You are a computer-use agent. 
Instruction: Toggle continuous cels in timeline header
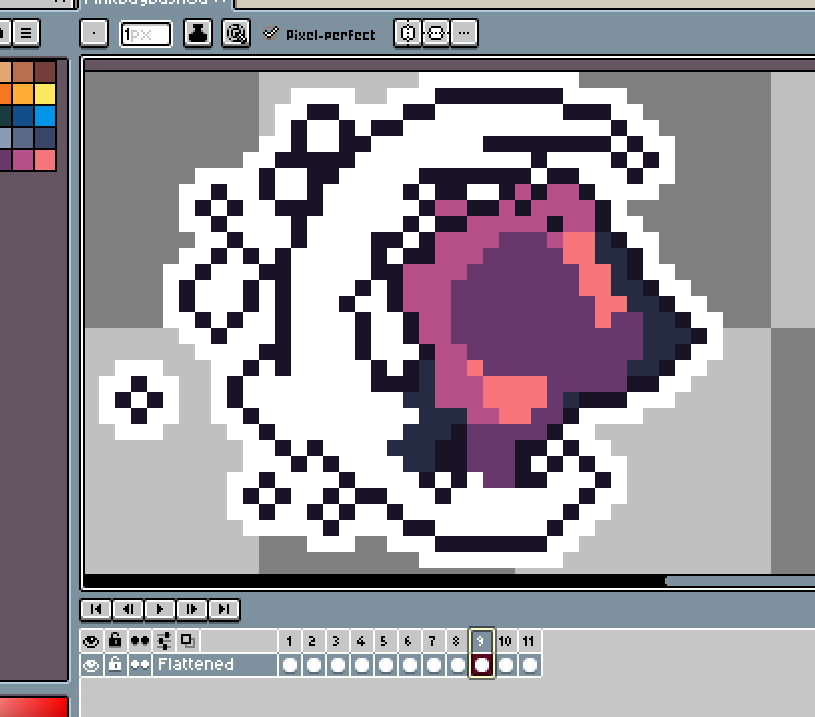(139, 641)
